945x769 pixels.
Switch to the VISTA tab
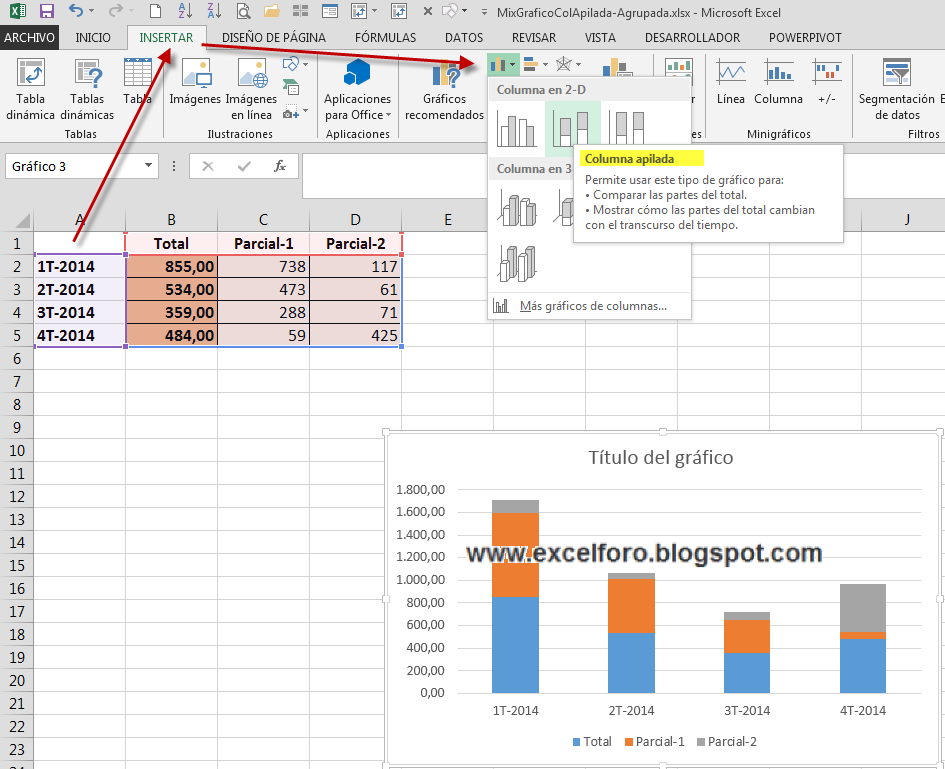(x=600, y=37)
